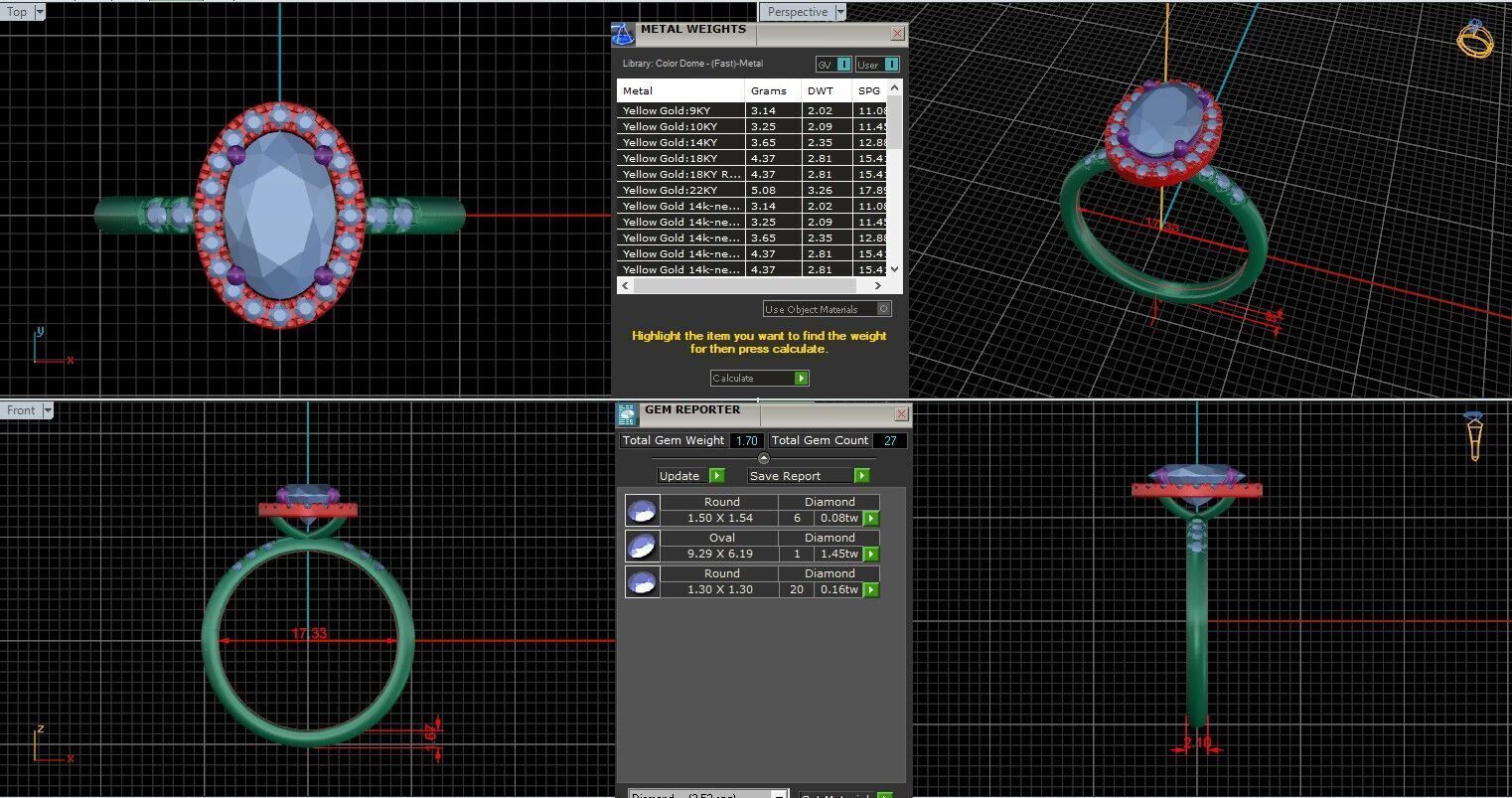Click the gold ring icon in Perspective viewport
This screenshot has height=798, width=1512.
click(1474, 38)
